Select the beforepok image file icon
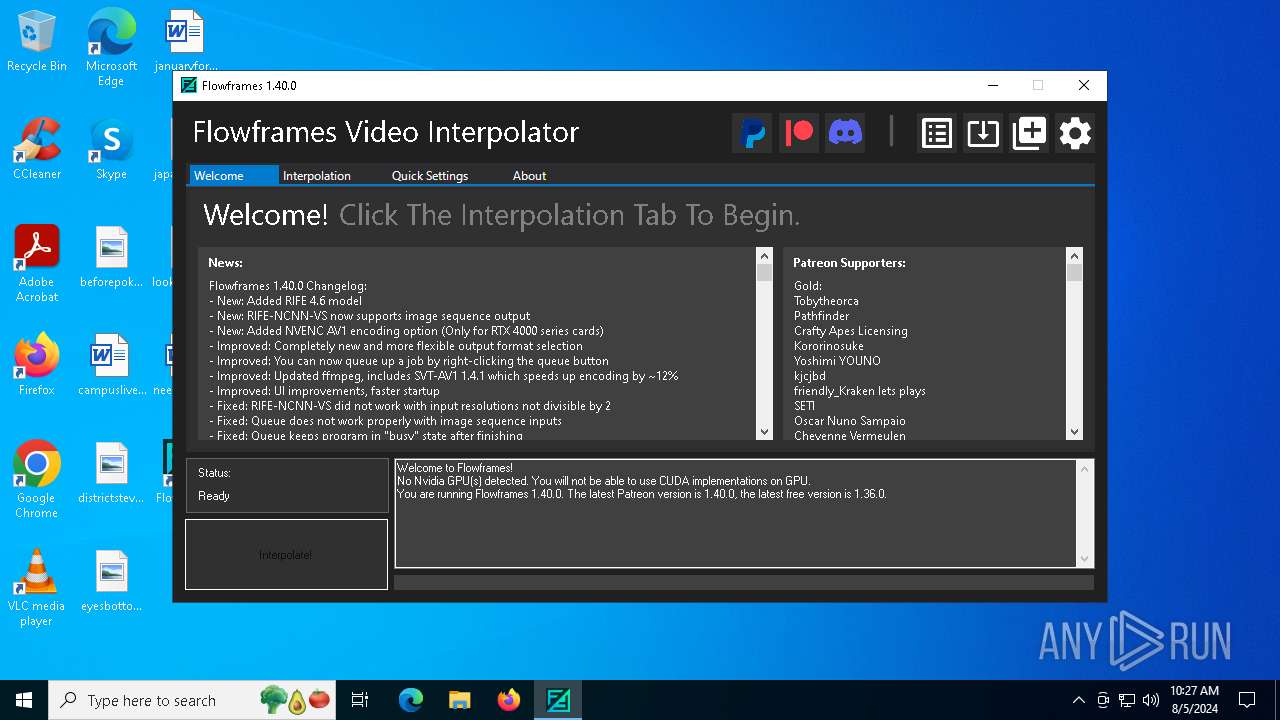 pyautogui.click(x=111, y=258)
